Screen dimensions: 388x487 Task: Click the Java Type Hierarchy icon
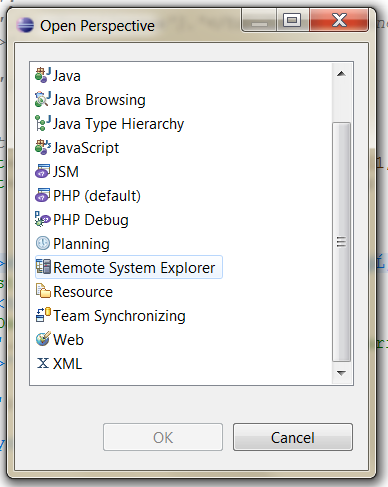[x=43, y=123]
